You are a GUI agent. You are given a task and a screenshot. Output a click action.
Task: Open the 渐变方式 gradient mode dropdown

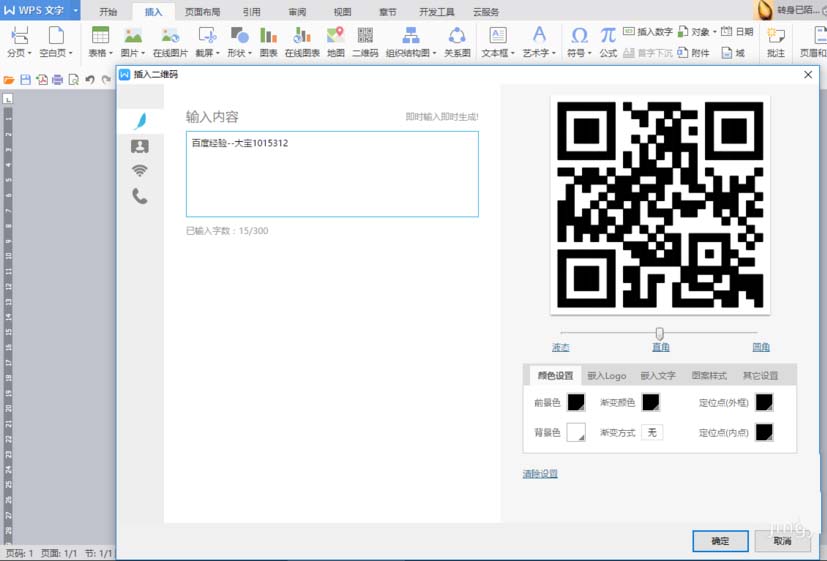coord(652,432)
